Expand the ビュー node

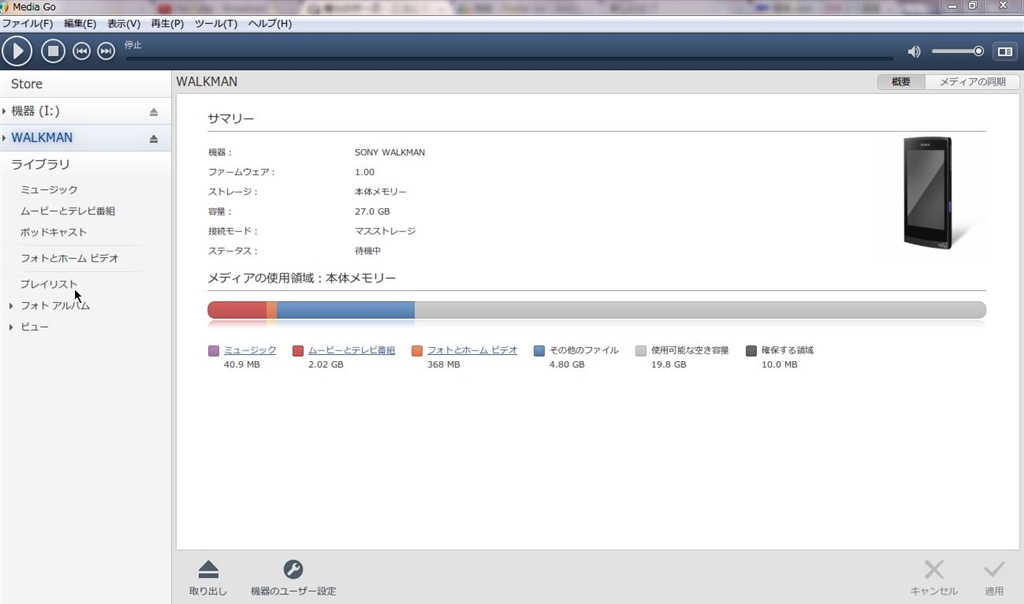click(11, 327)
